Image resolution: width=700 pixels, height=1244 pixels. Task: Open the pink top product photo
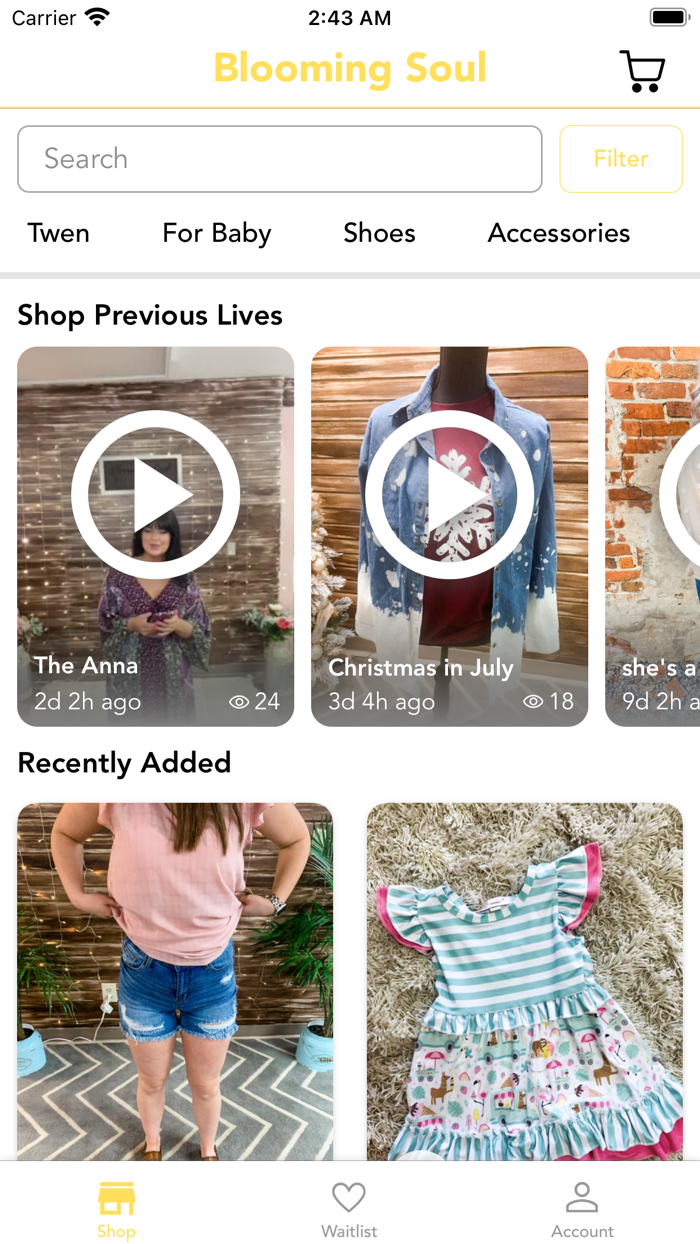[175, 980]
